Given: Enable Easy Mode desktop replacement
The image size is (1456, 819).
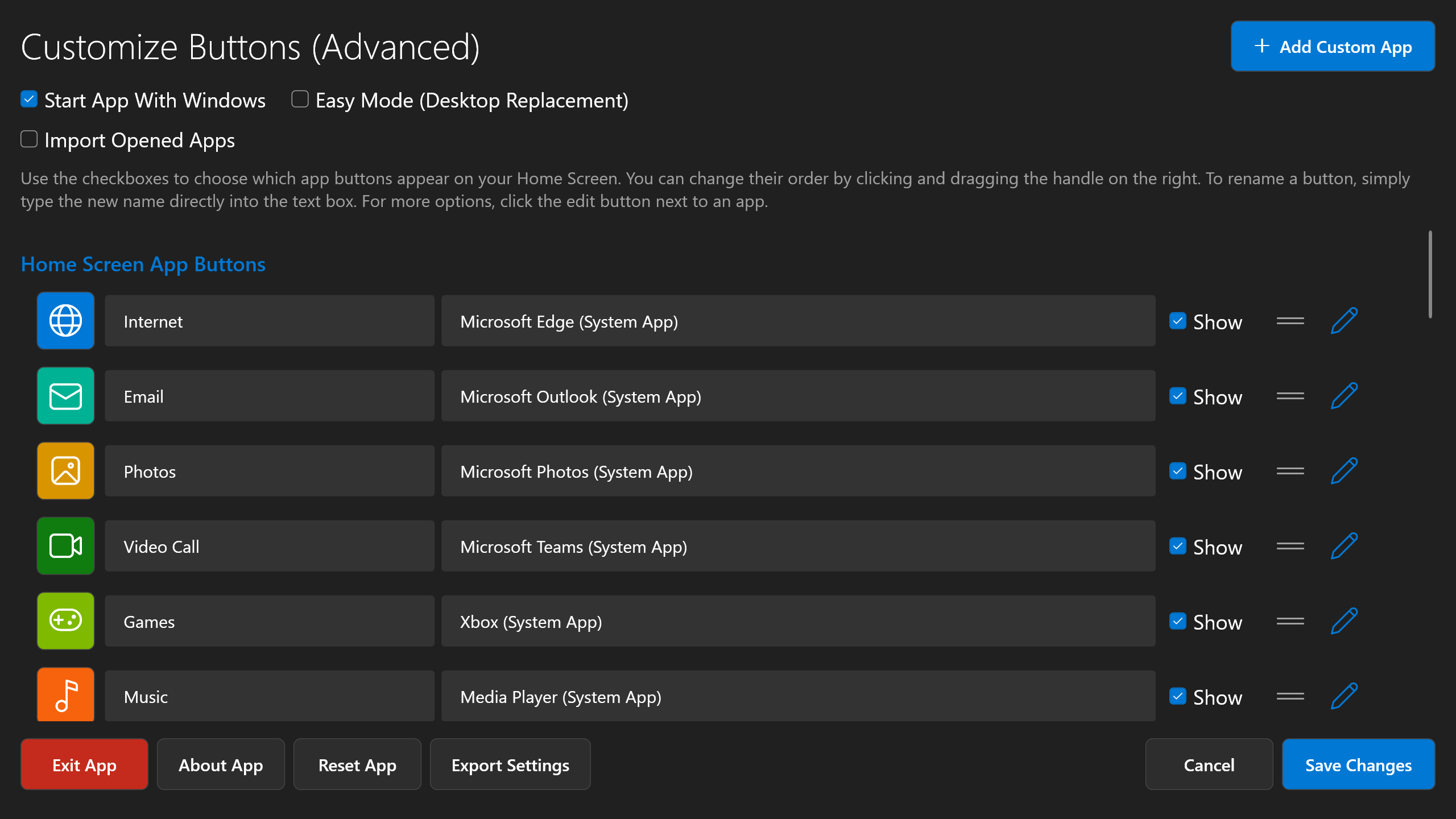Looking at the screenshot, I should tap(300, 99).
